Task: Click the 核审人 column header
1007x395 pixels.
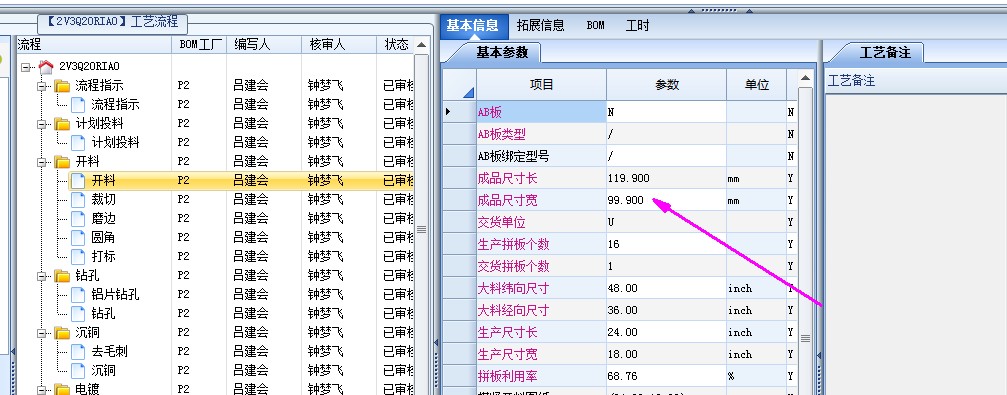Action: click(338, 44)
